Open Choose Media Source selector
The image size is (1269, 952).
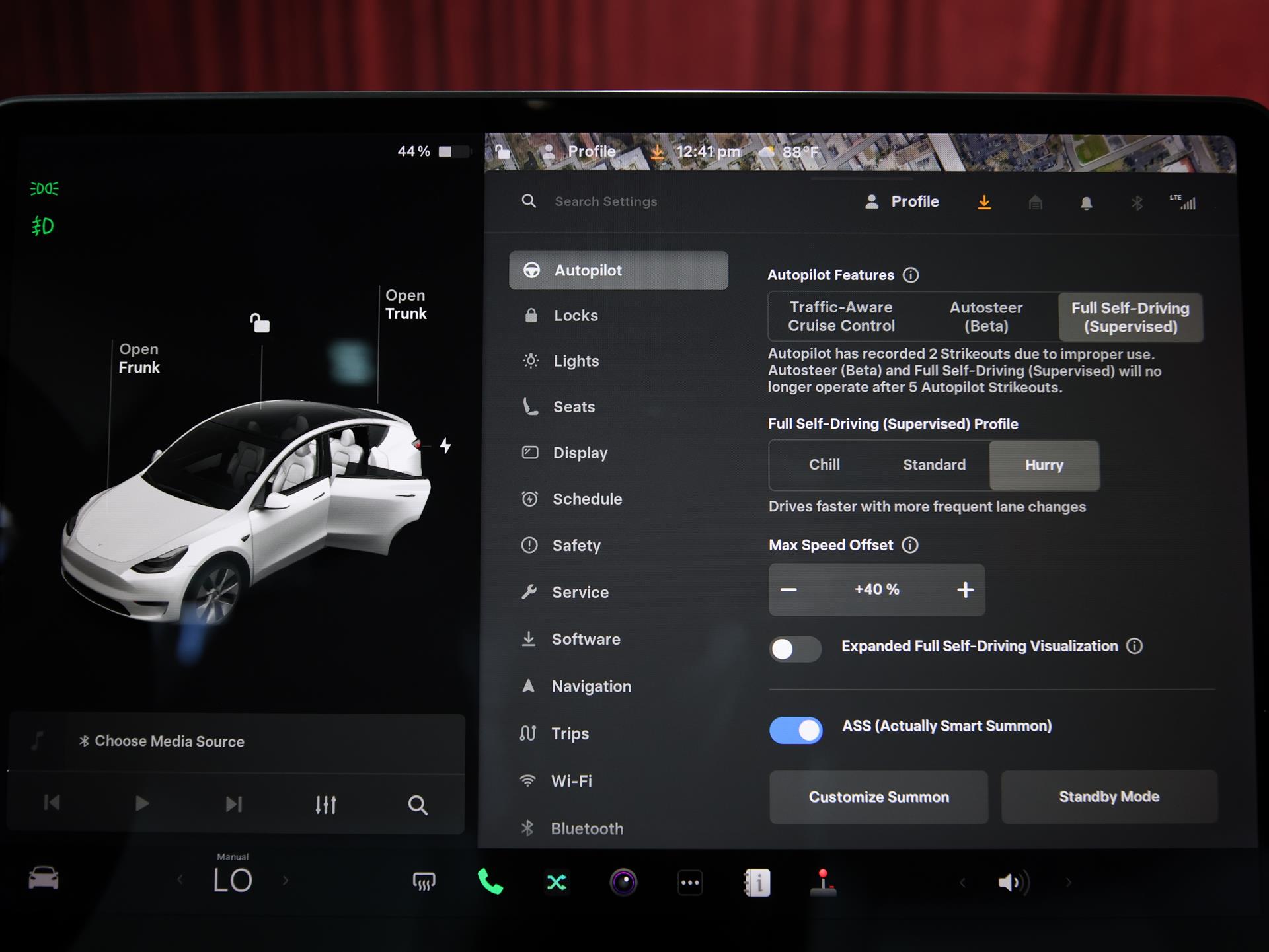pos(162,741)
